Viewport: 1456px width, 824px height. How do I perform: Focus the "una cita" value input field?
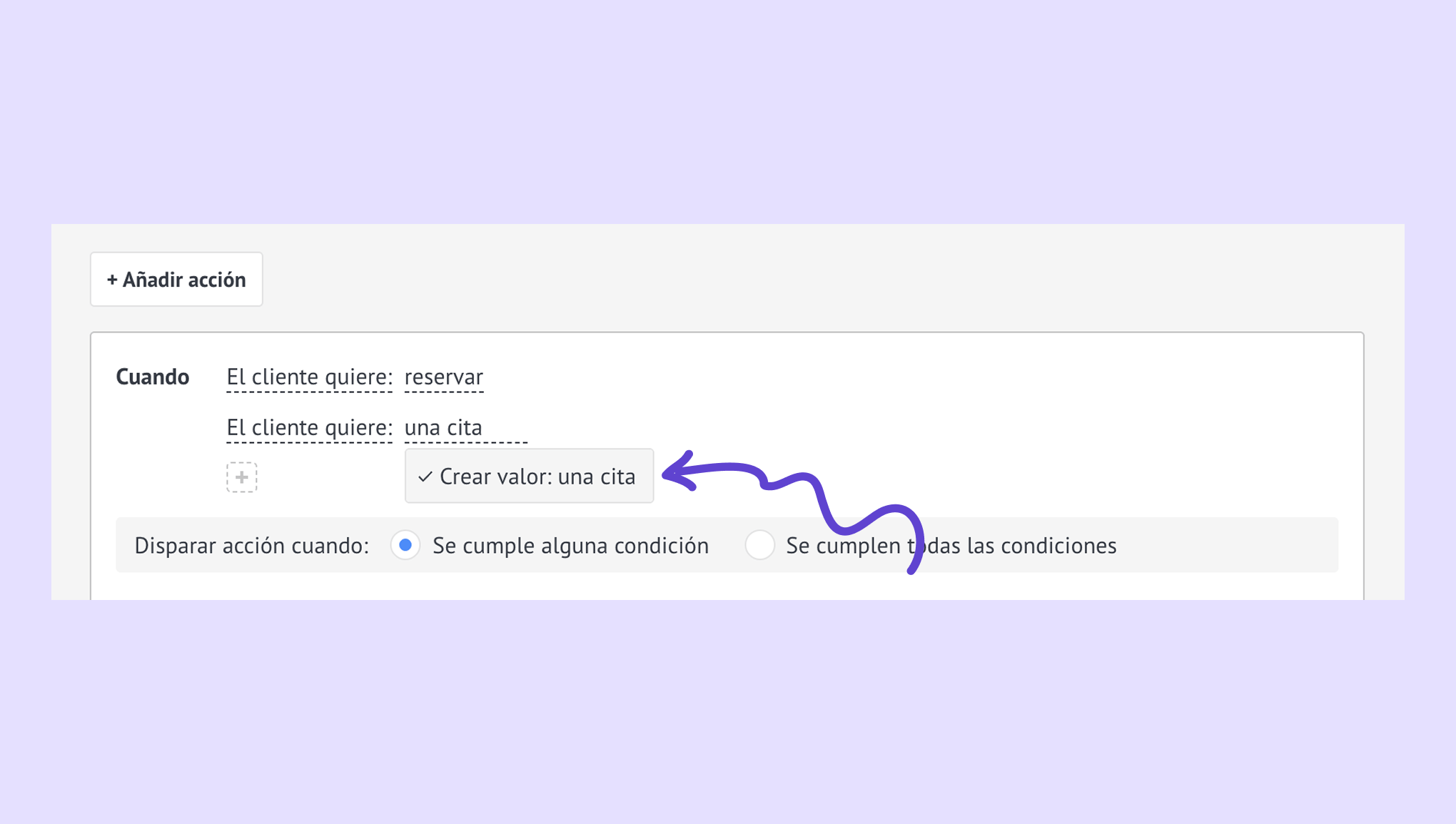click(x=465, y=428)
